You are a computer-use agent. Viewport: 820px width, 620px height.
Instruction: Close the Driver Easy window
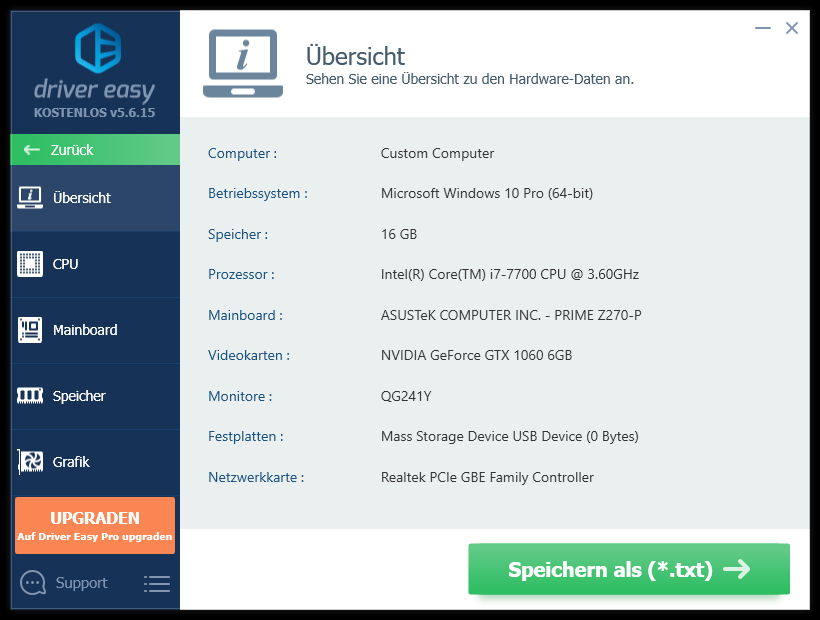point(792,28)
